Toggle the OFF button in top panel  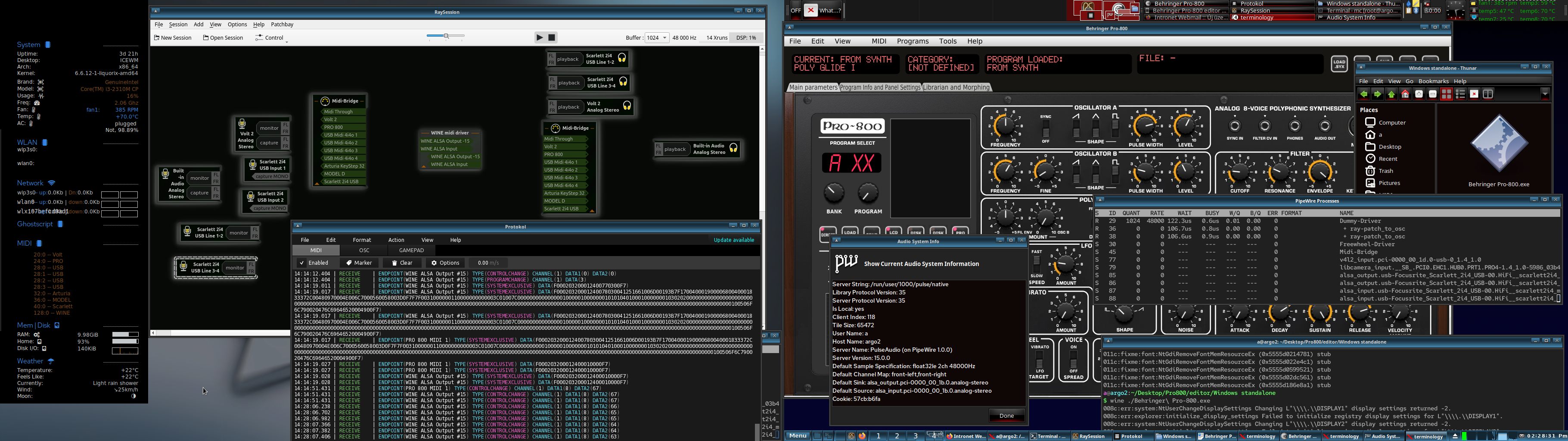[x=795, y=10]
